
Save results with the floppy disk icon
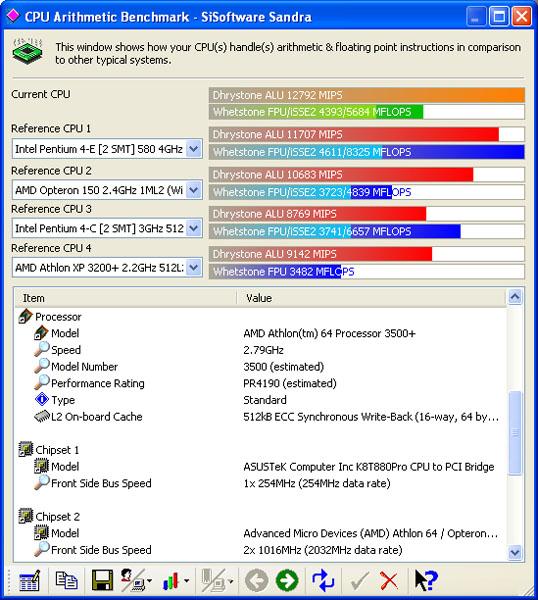click(102, 580)
